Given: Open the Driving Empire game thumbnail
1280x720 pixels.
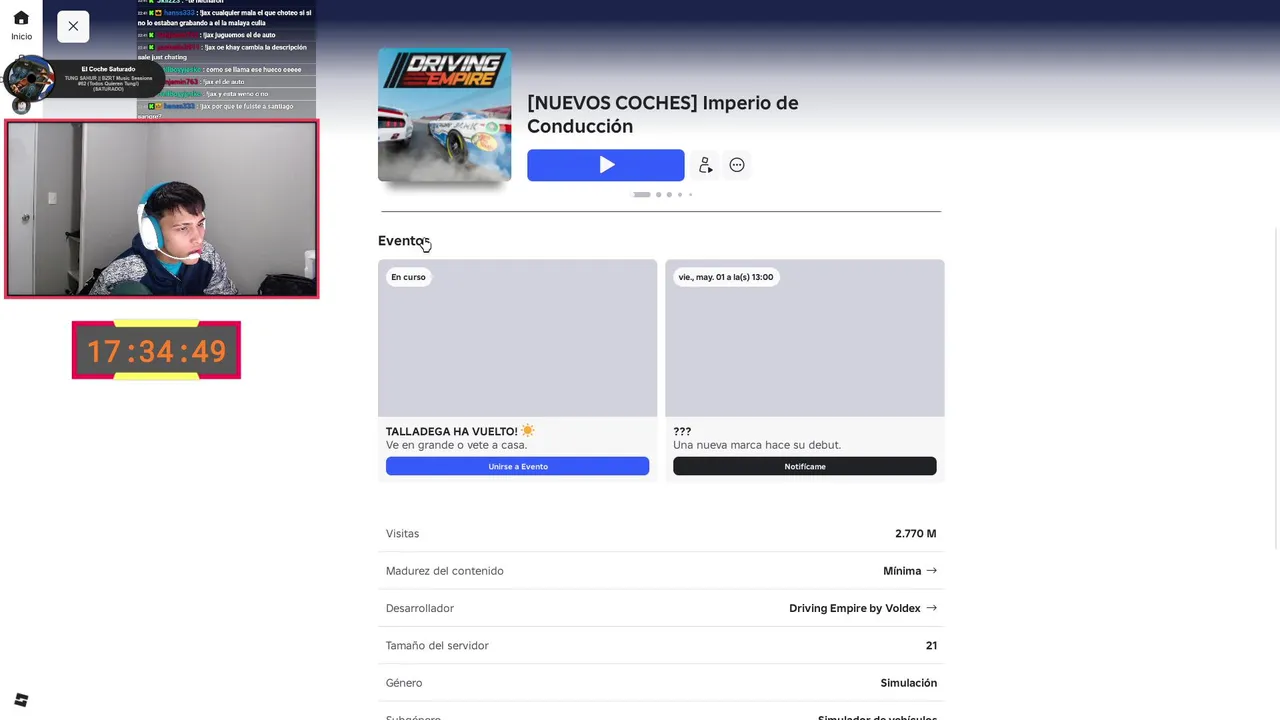Looking at the screenshot, I should coord(444,115).
